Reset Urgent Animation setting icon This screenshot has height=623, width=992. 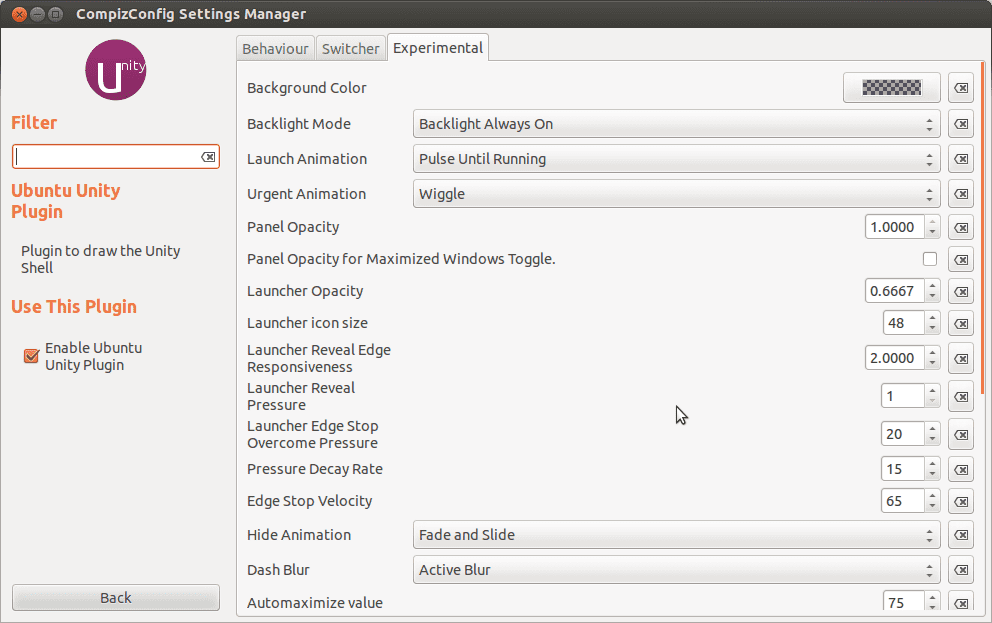point(960,194)
